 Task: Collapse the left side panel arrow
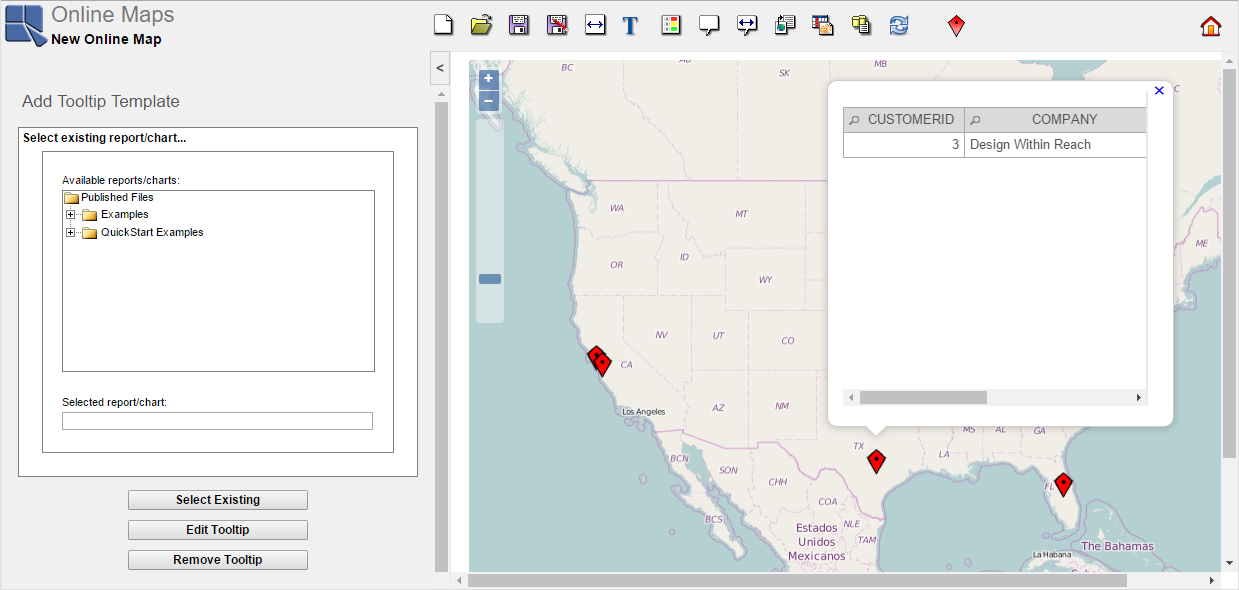click(440, 69)
